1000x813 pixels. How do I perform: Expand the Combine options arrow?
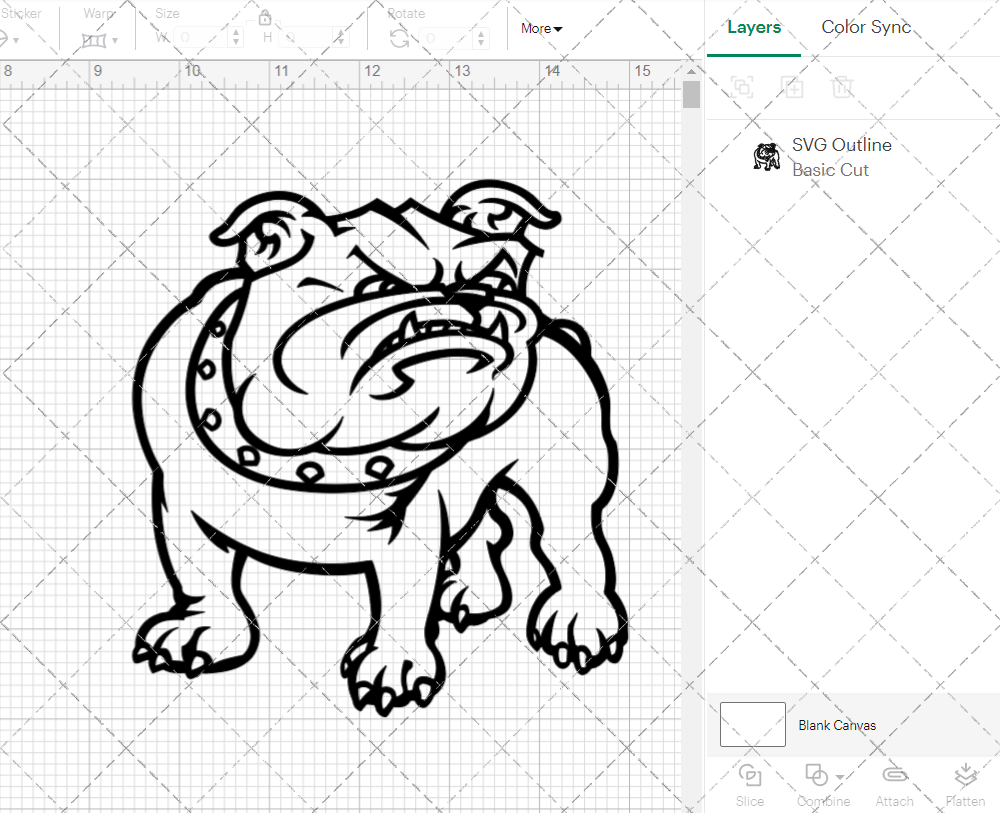(x=838, y=775)
